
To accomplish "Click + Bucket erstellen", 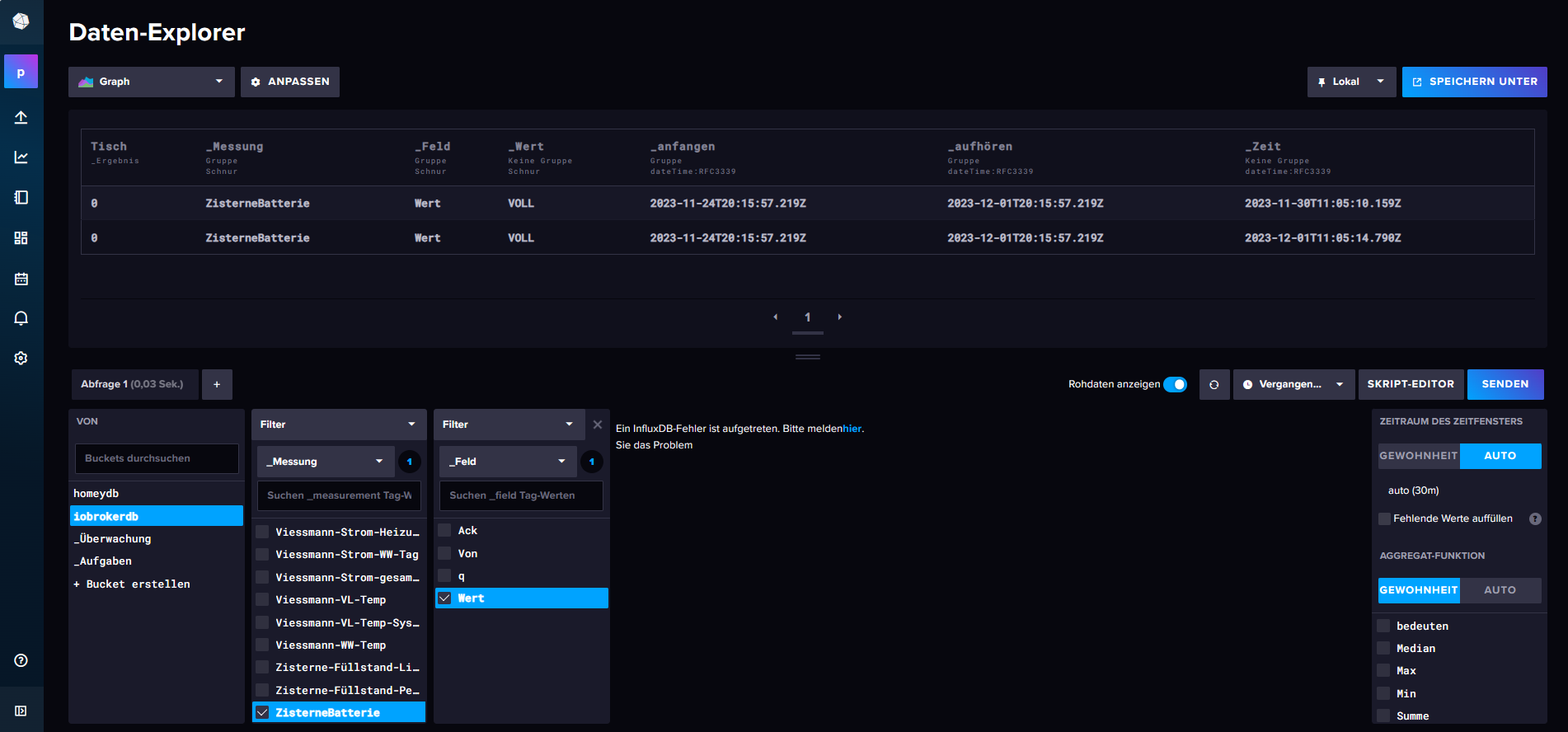I will 132,584.
